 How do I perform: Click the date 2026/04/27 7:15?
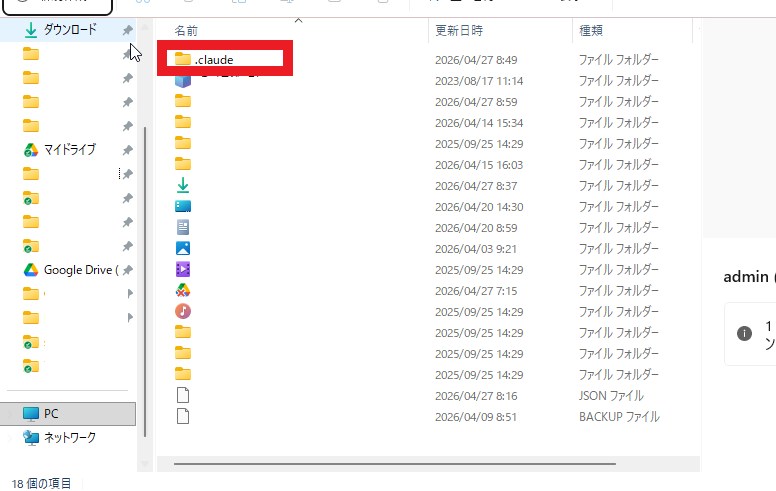pos(476,291)
